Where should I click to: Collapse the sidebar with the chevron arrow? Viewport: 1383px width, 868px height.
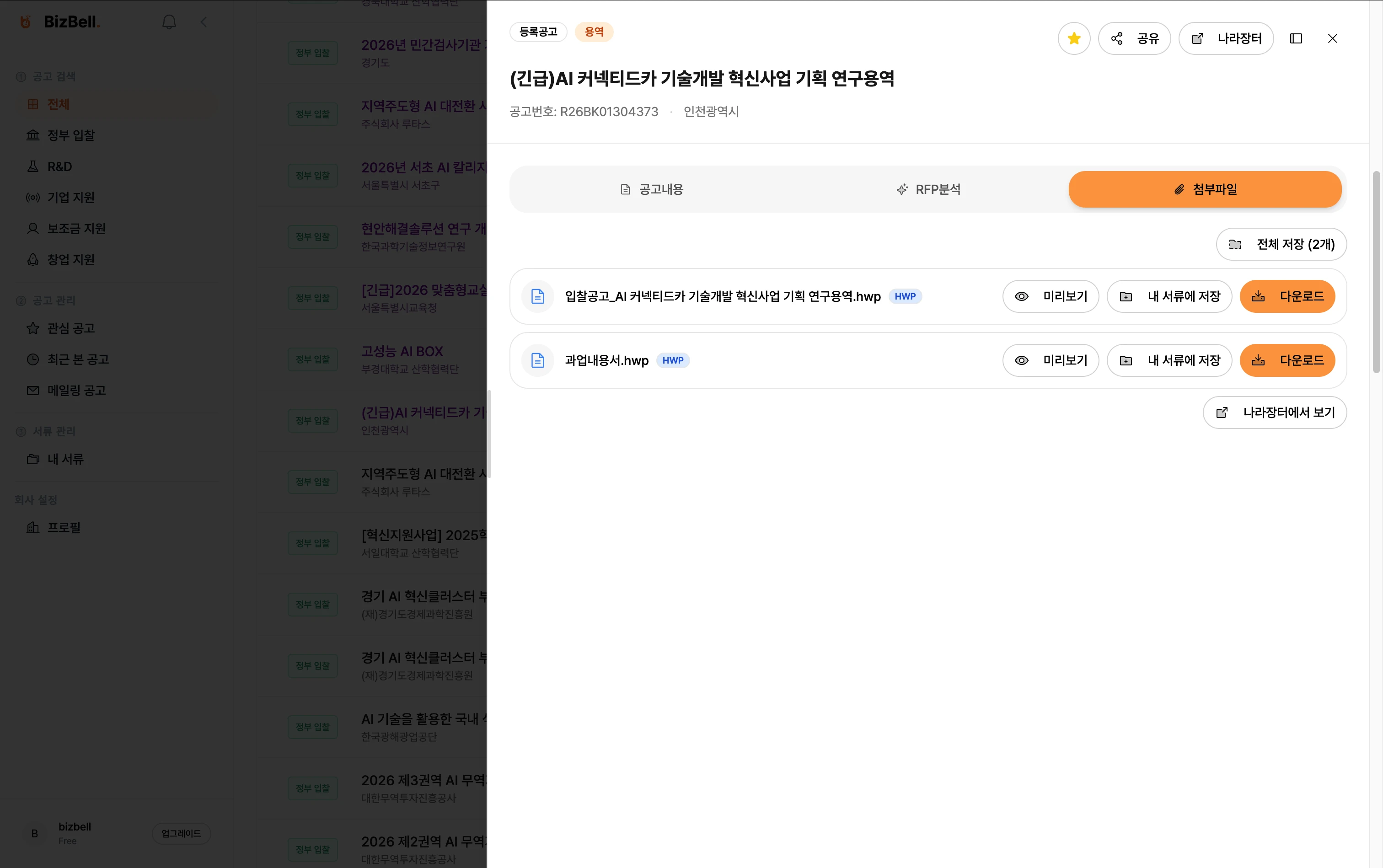(204, 22)
